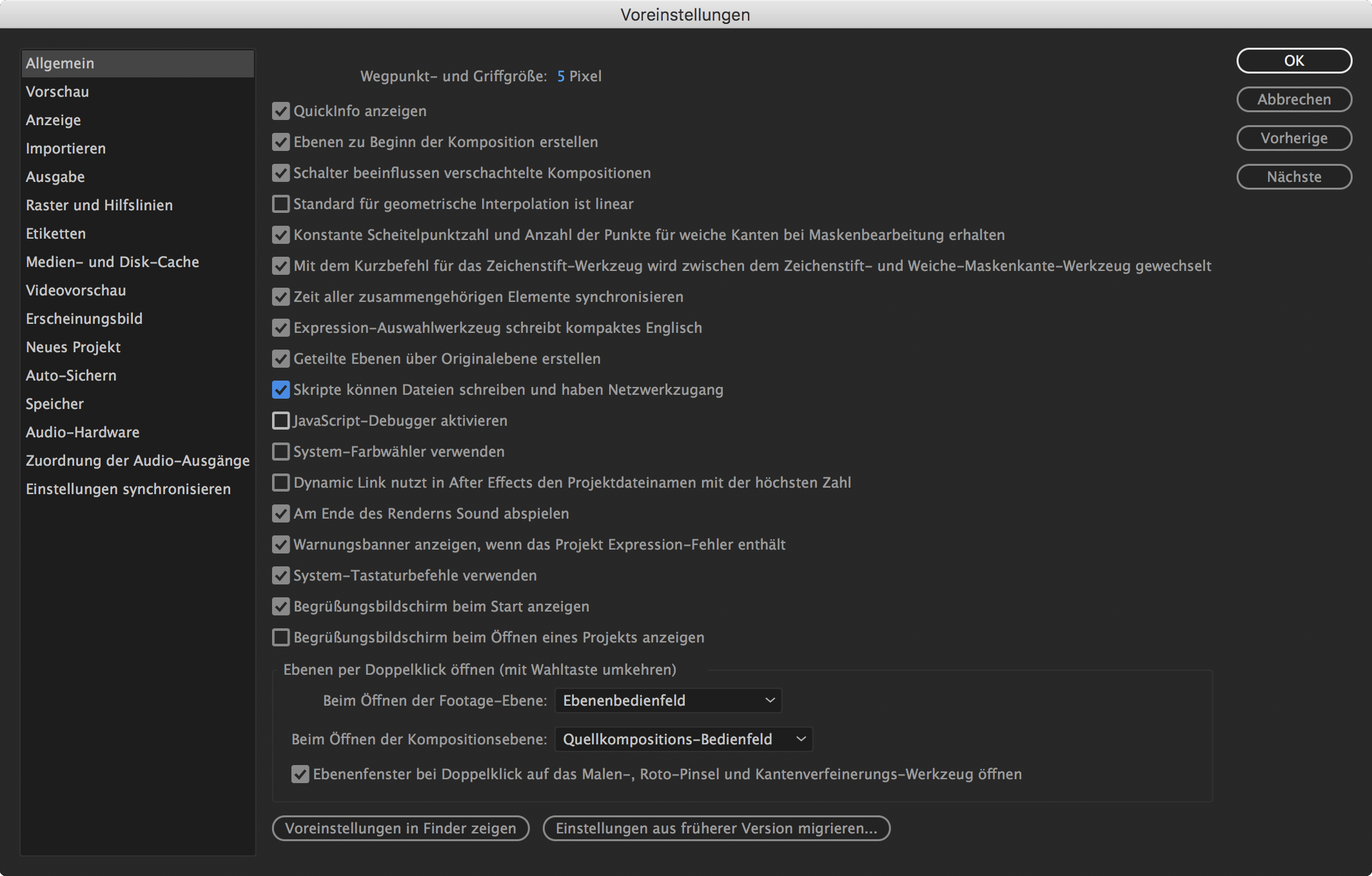Uncheck Schalter beeinflussen verschachtelte Kompositionen
Screen dimensions: 1372x876
coord(280,173)
